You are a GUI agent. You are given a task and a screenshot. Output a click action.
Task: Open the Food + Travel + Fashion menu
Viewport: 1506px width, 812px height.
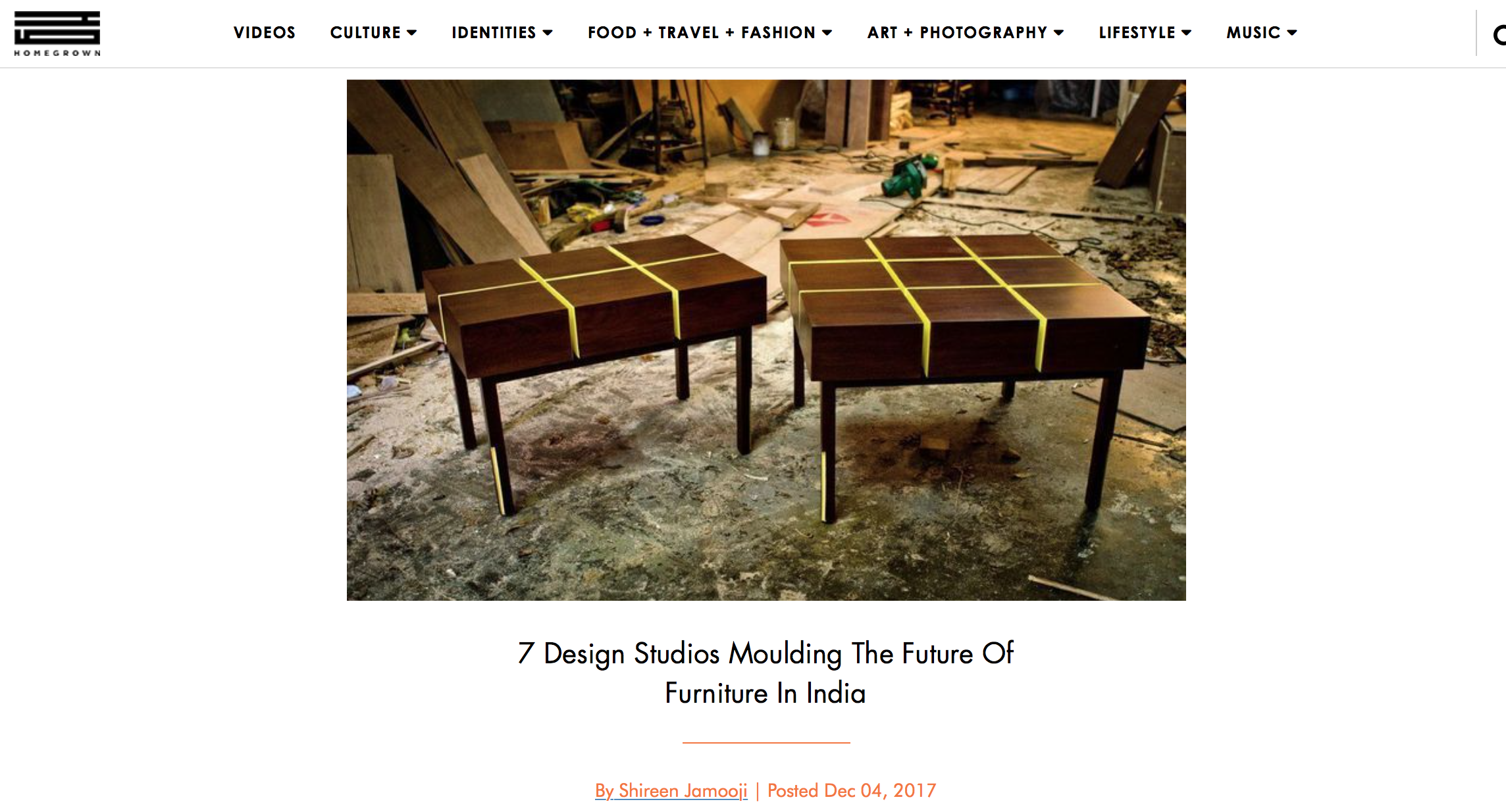(702, 32)
